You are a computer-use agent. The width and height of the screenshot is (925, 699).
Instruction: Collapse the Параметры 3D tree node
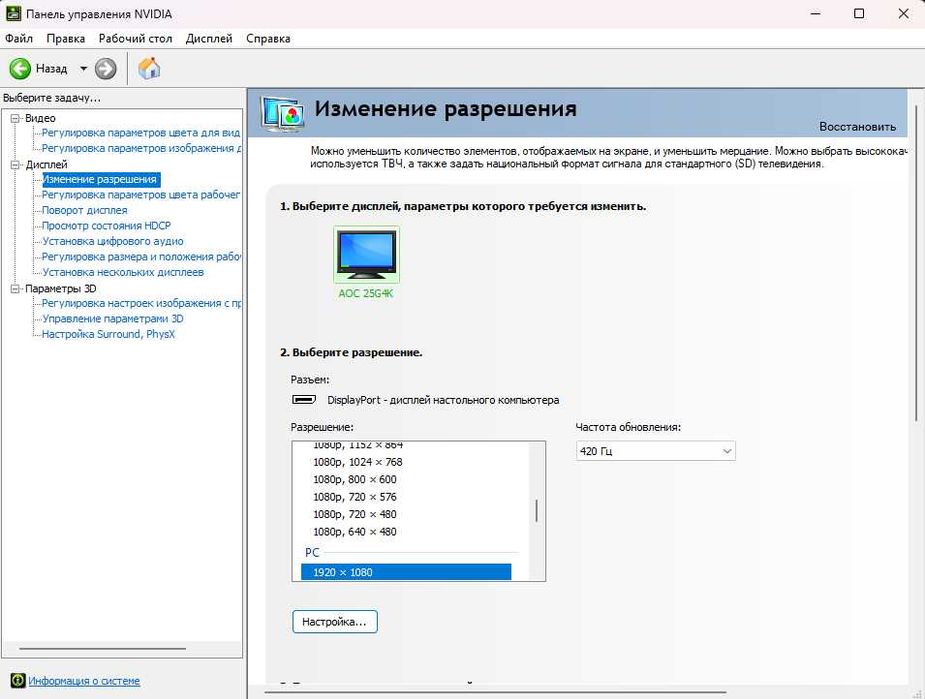tap(15, 288)
